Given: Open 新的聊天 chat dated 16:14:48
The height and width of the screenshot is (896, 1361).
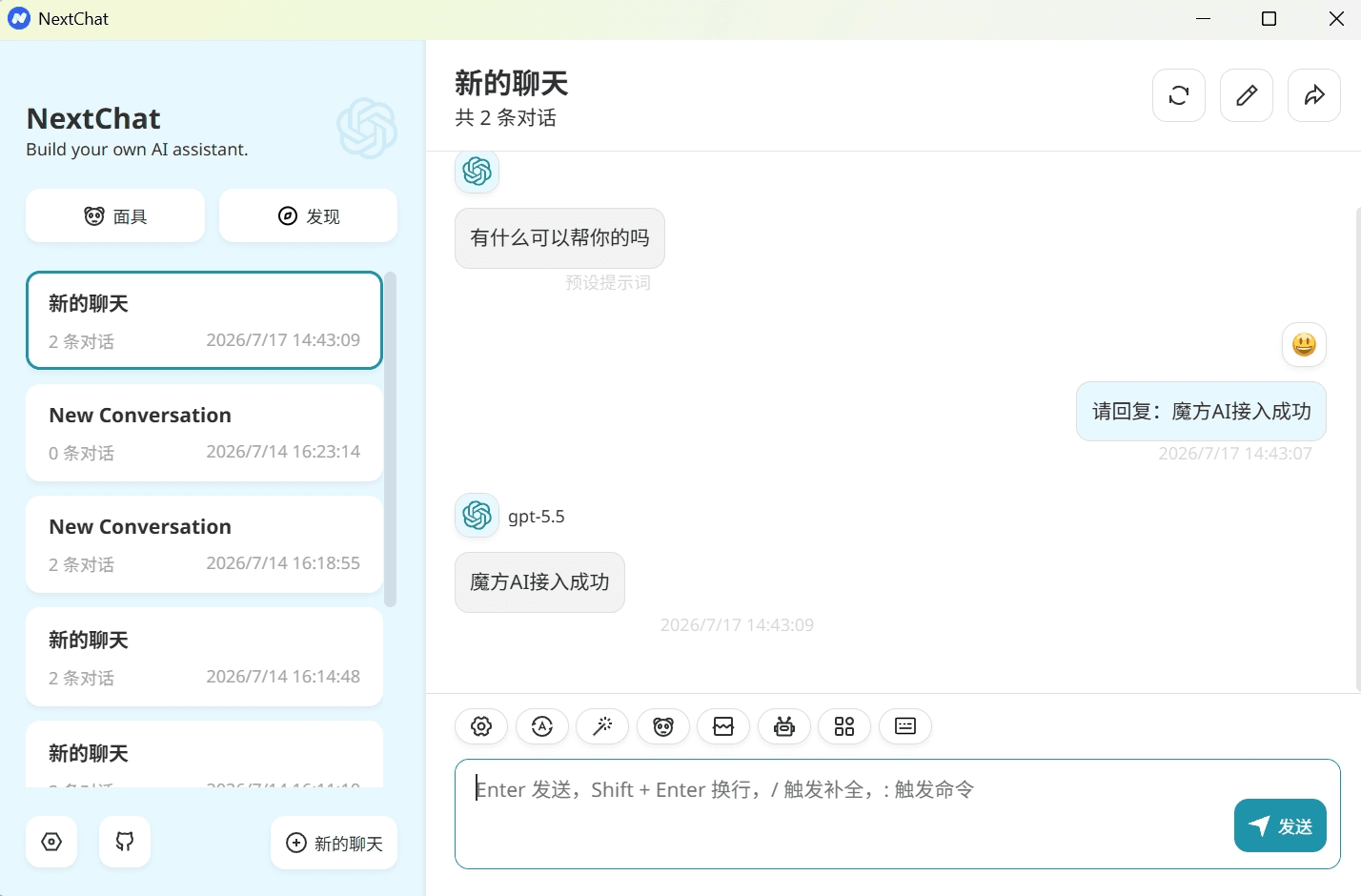Looking at the screenshot, I should 204,658.
